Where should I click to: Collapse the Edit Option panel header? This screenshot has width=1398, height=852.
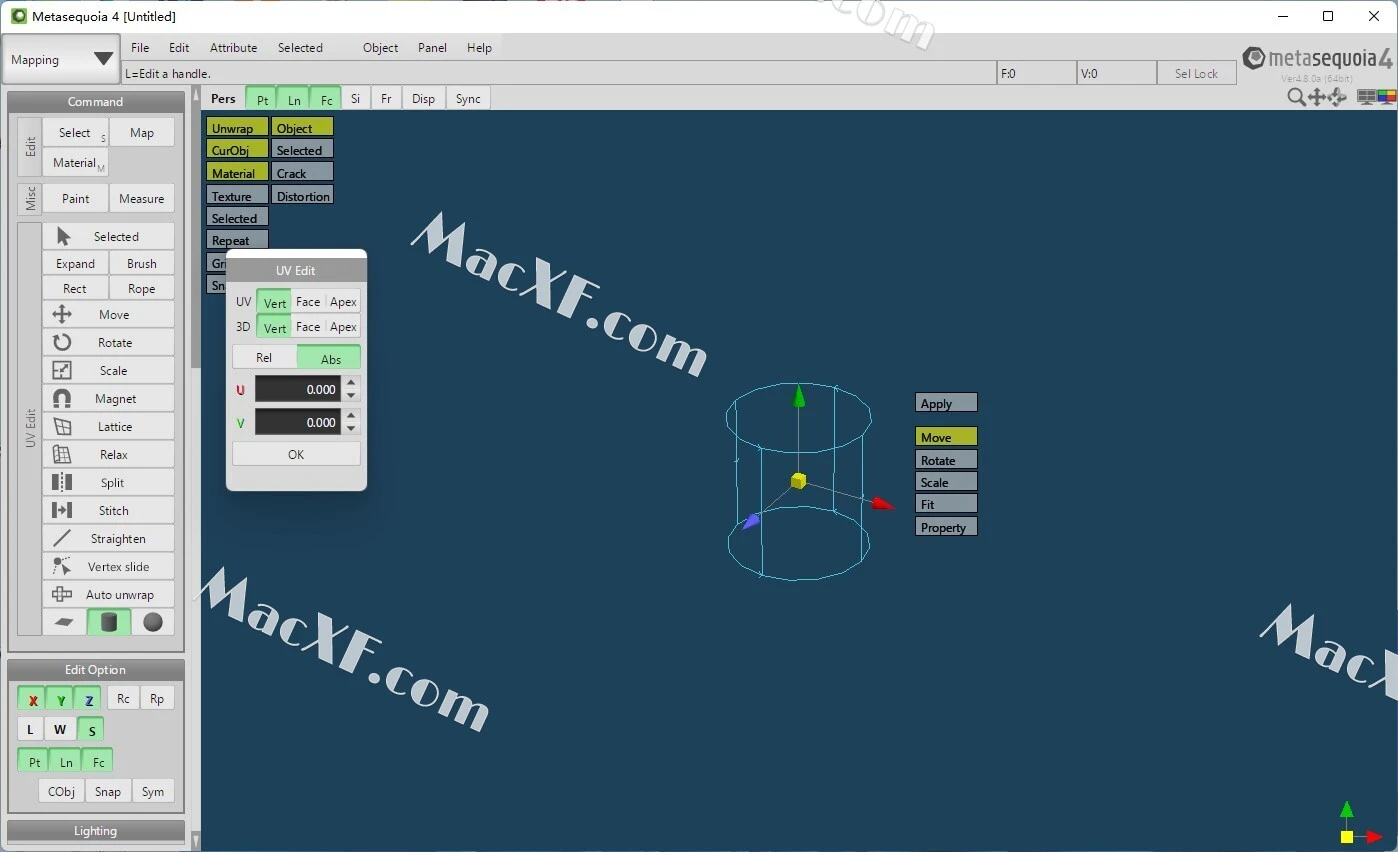[x=96, y=669]
